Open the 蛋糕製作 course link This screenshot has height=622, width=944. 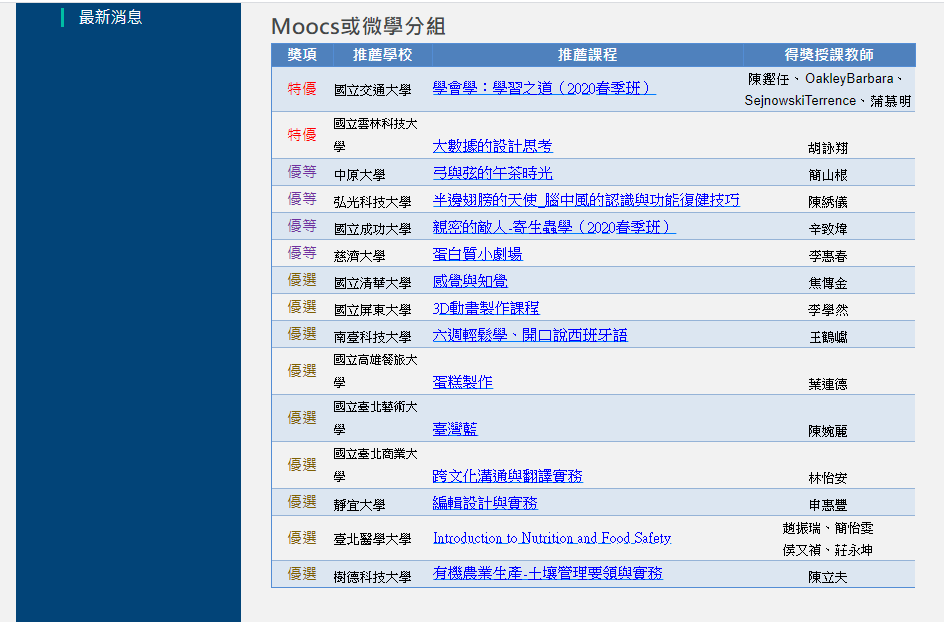(462, 382)
